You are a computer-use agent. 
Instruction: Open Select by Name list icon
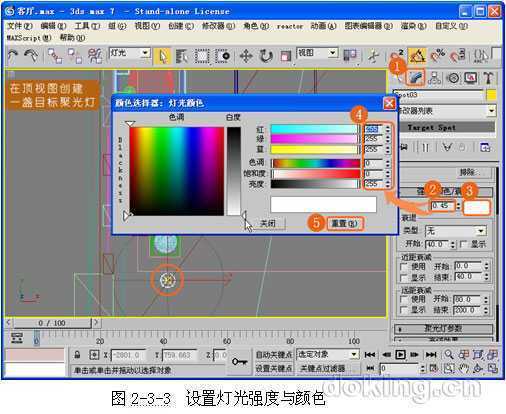click(182, 56)
